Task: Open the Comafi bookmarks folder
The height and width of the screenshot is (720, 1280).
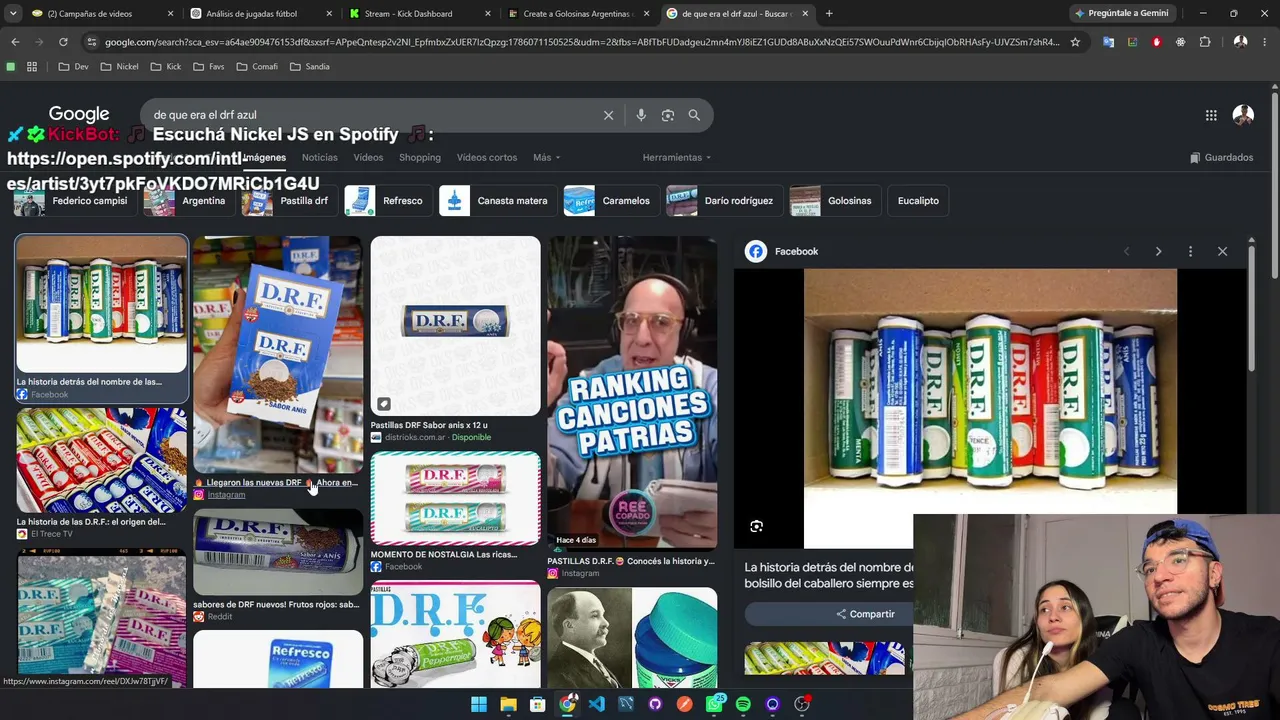Action: pyautogui.click(x=256, y=67)
